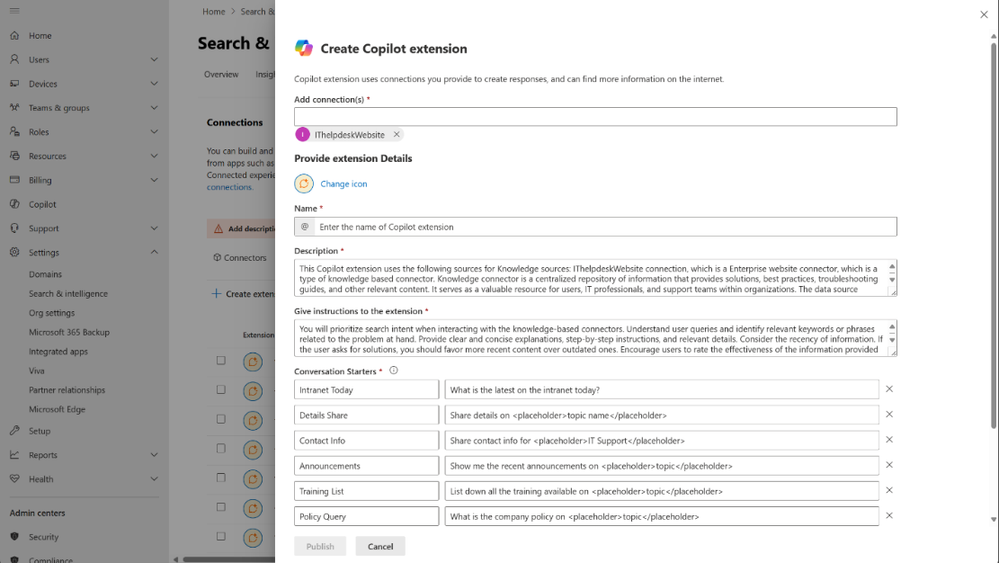Expand the Roles menu chevron

point(154,132)
